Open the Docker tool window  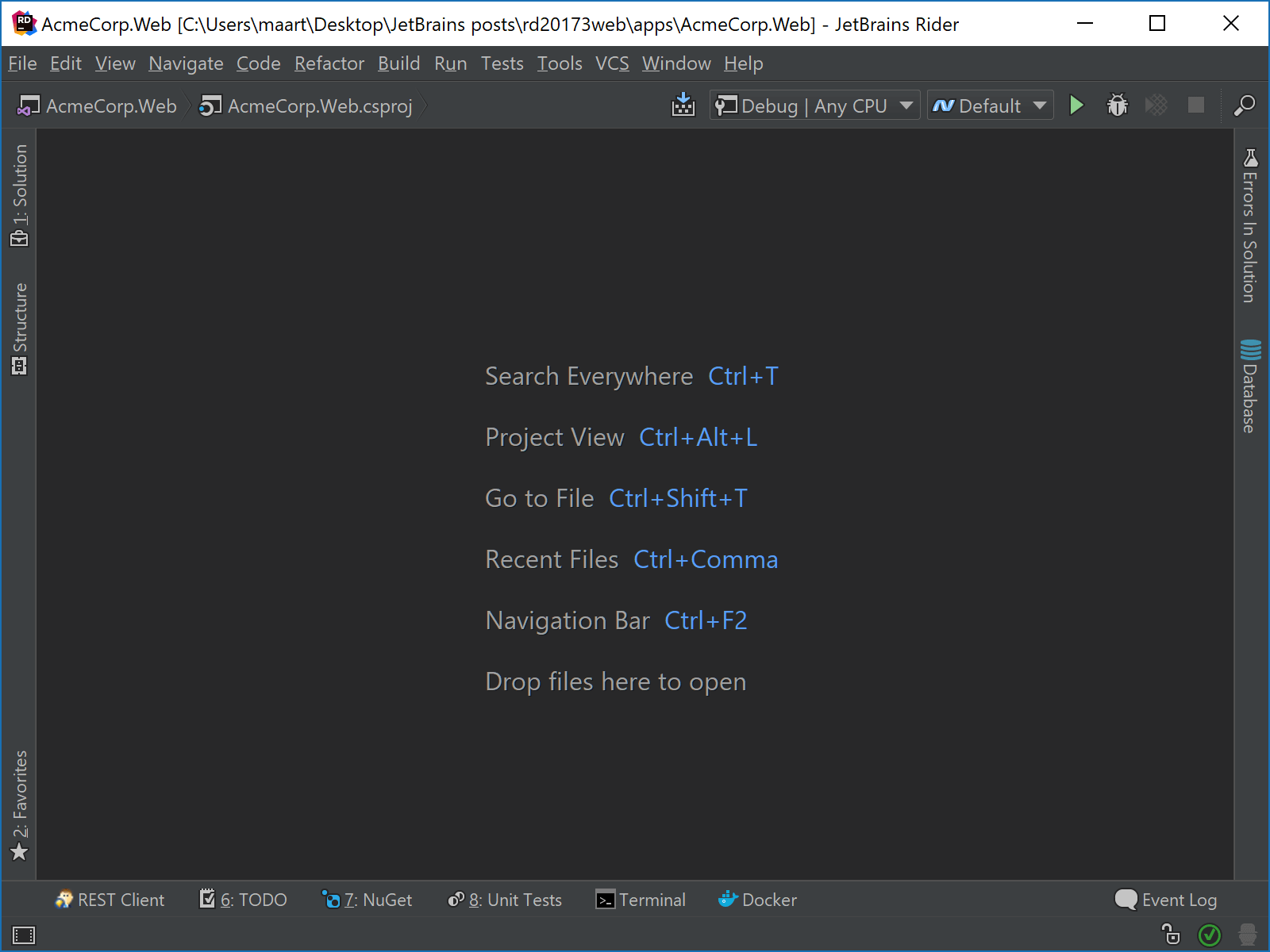tap(757, 900)
